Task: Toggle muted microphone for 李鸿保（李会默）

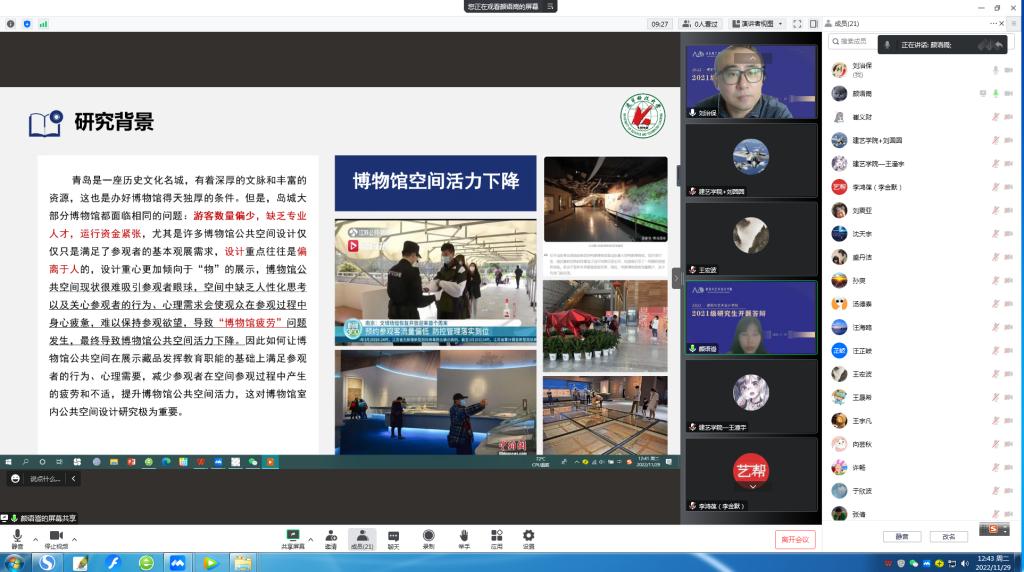Action: coord(995,187)
